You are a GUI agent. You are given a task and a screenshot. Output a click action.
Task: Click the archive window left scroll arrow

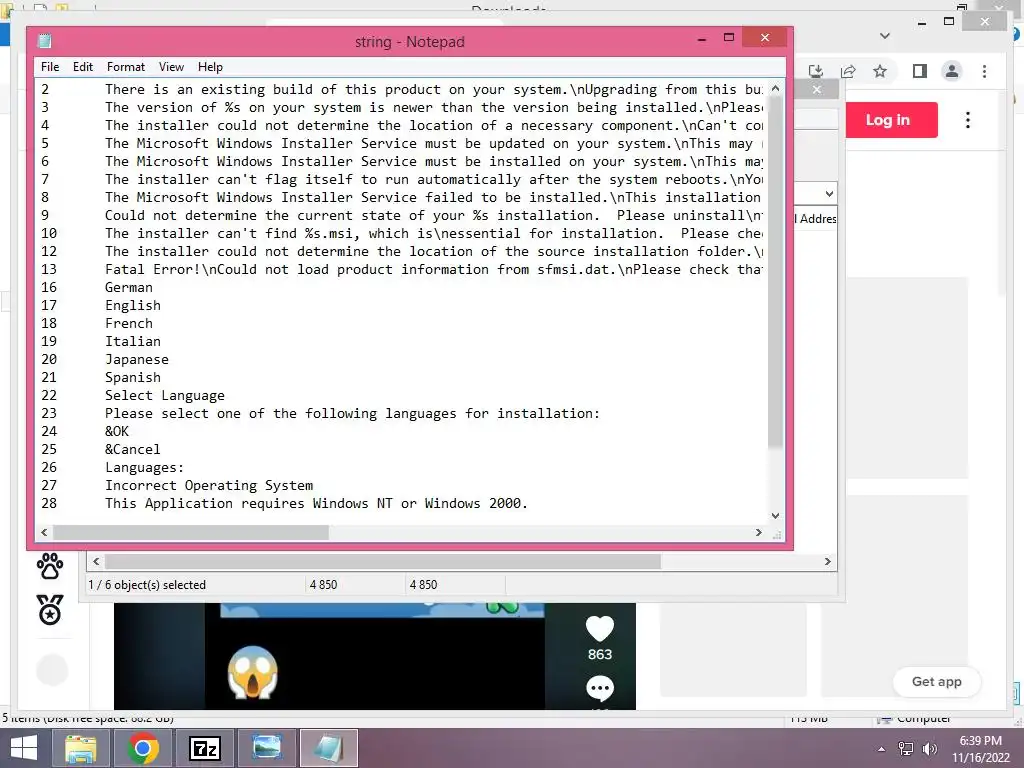pyautogui.click(x=97, y=562)
